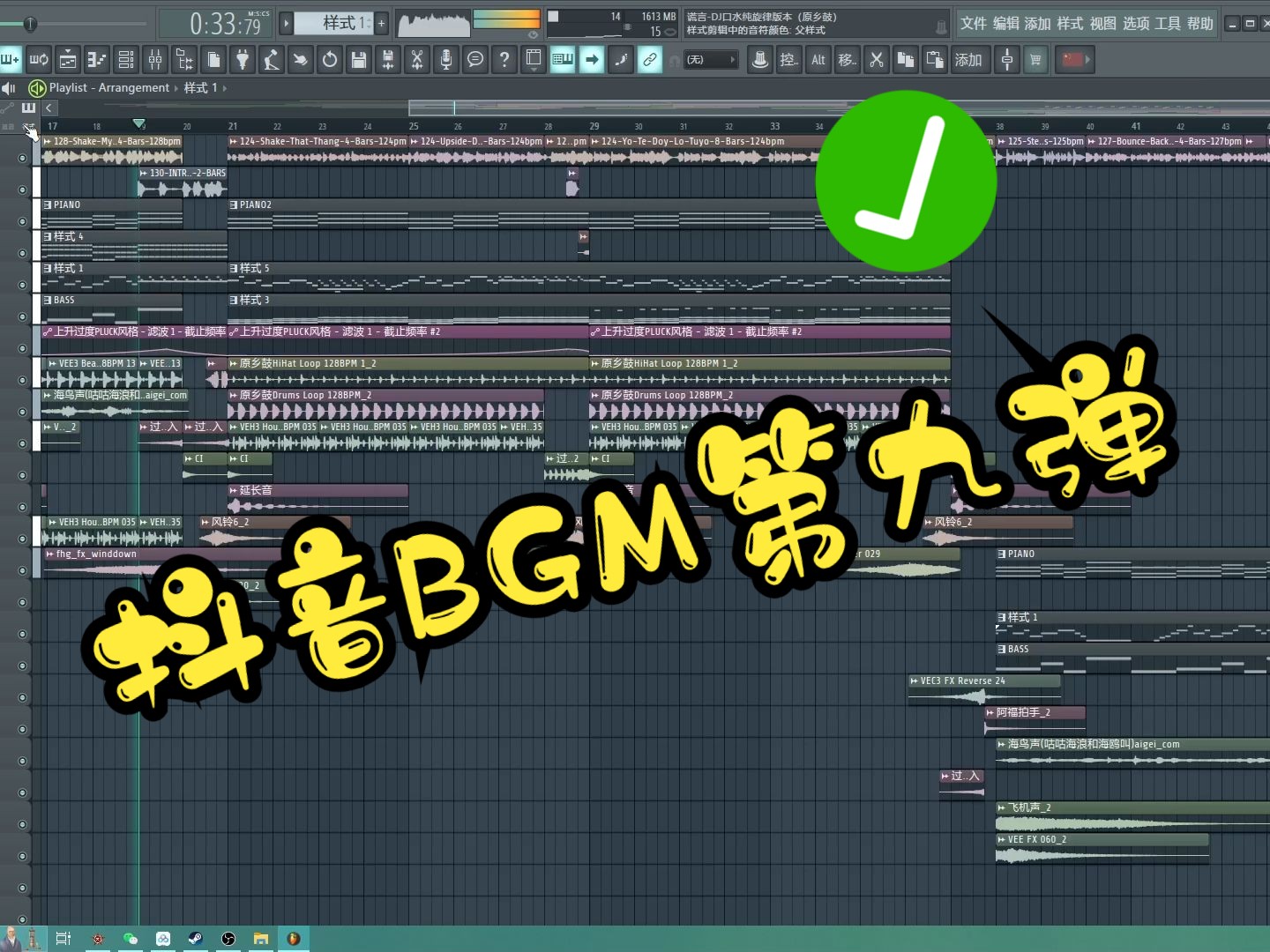Click the undo history circular arrow icon
Viewport: 1270px width, 952px height.
point(330,59)
